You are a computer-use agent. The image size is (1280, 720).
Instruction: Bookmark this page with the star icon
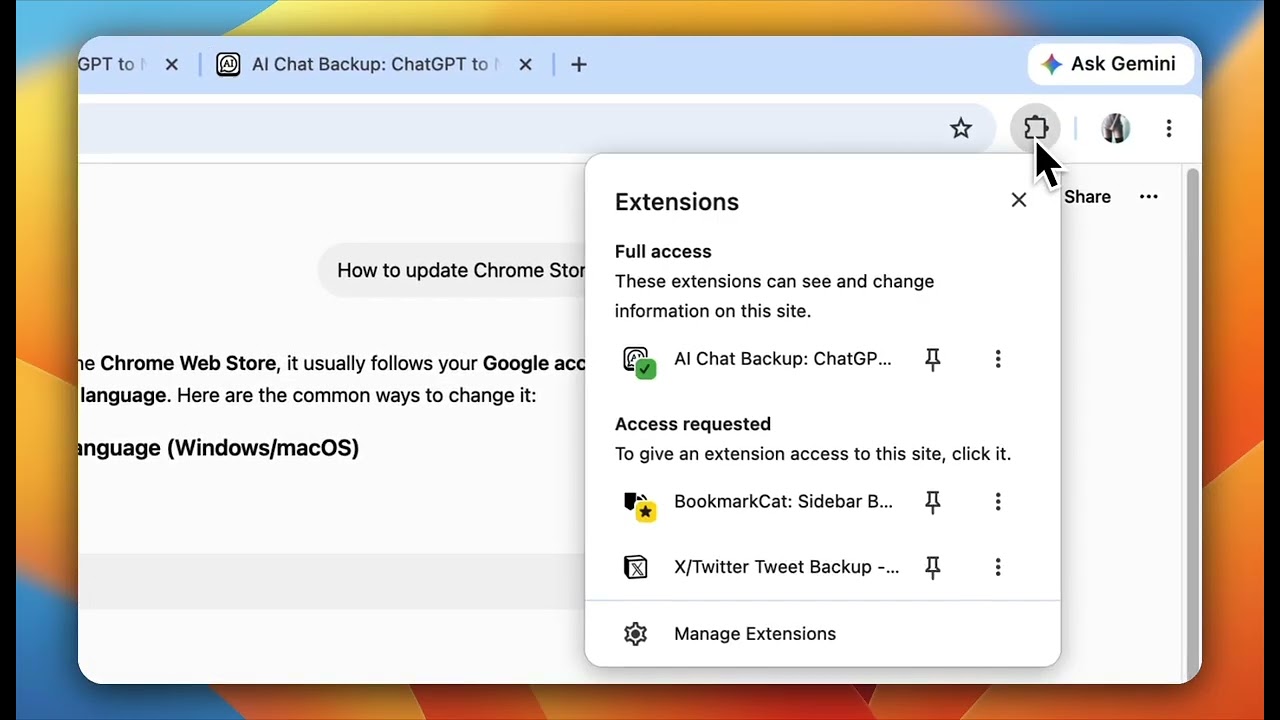tap(961, 128)
